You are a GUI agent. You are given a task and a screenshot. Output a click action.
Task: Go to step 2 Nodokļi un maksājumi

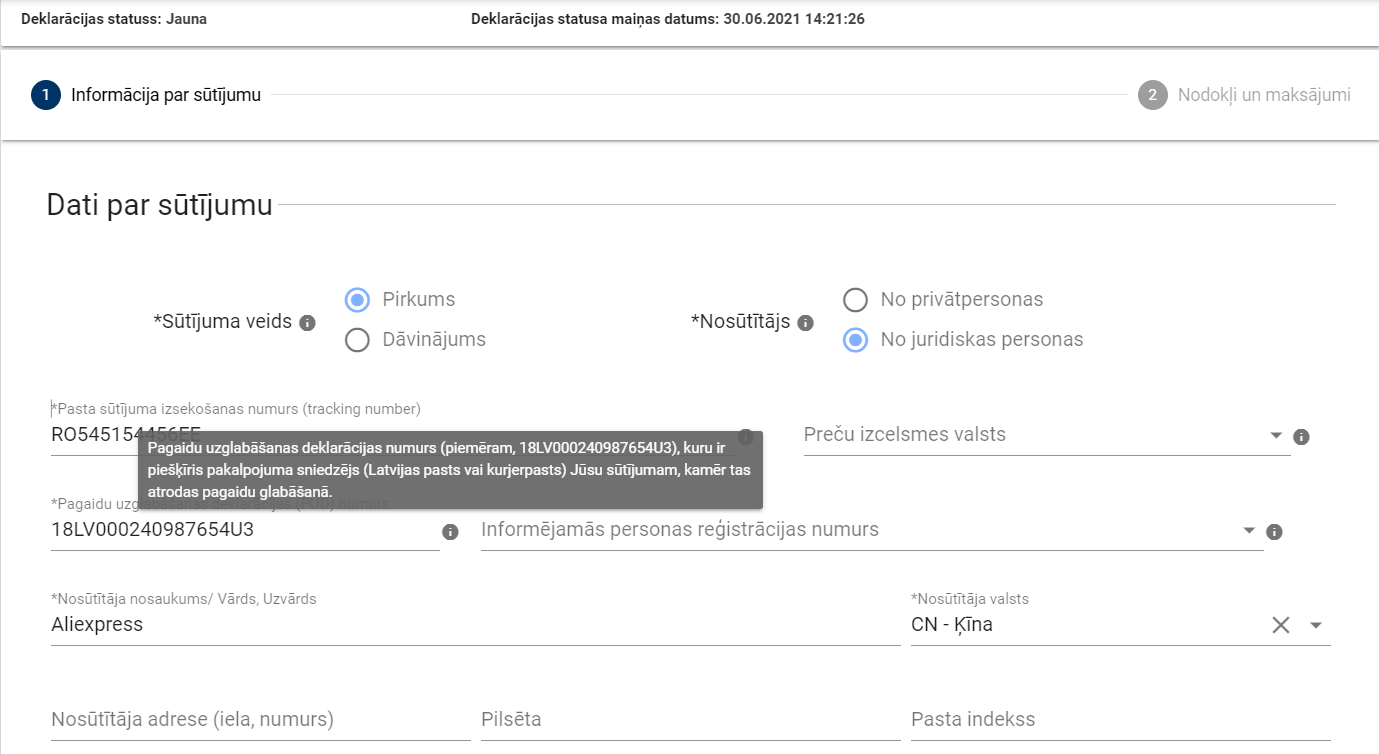point(1244,95)
